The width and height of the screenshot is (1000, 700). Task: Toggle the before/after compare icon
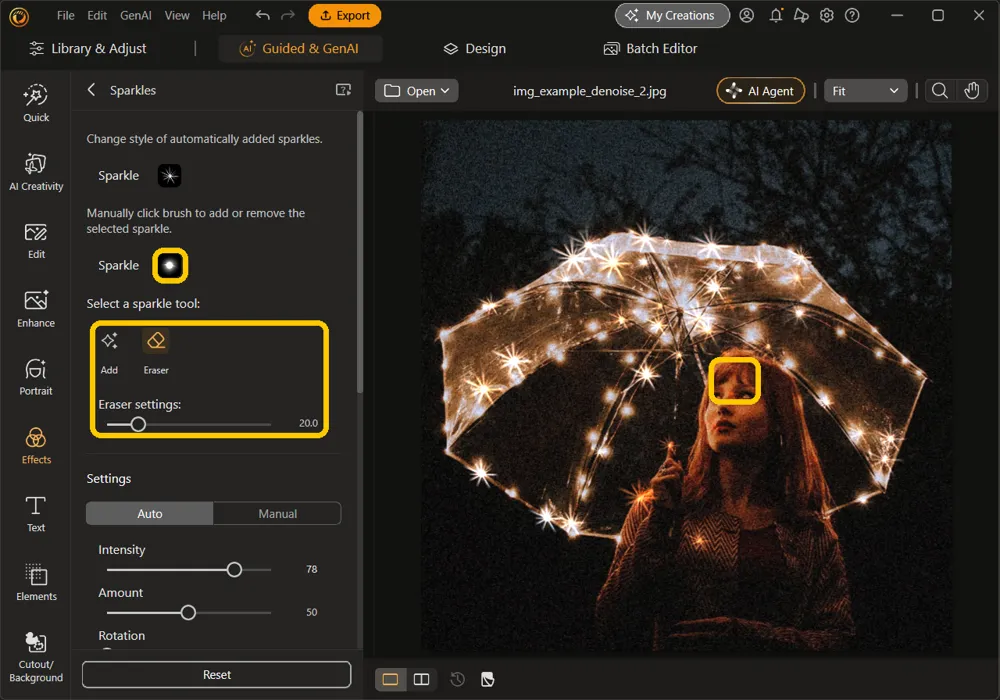coord(487,679)
